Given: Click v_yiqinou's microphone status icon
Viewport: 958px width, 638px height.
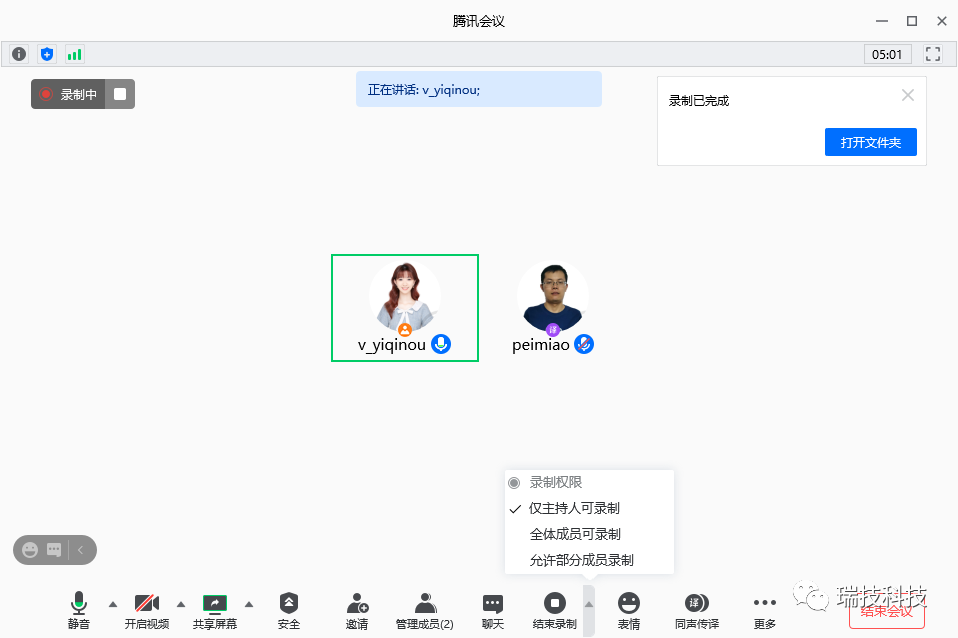Looking at the screenshot, I should 441,344.
